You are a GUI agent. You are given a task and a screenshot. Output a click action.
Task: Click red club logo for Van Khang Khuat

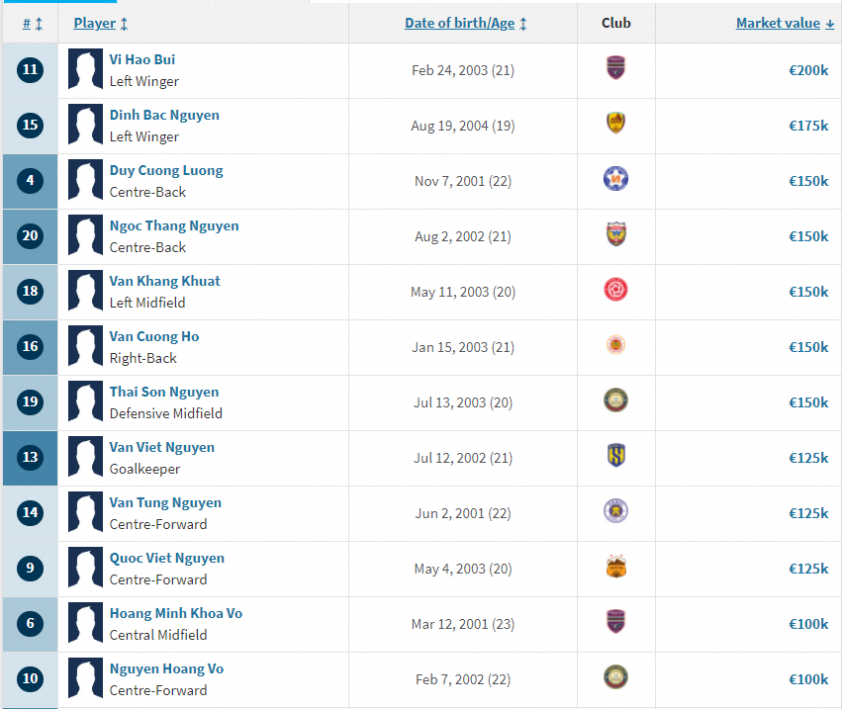coord(615,290)
